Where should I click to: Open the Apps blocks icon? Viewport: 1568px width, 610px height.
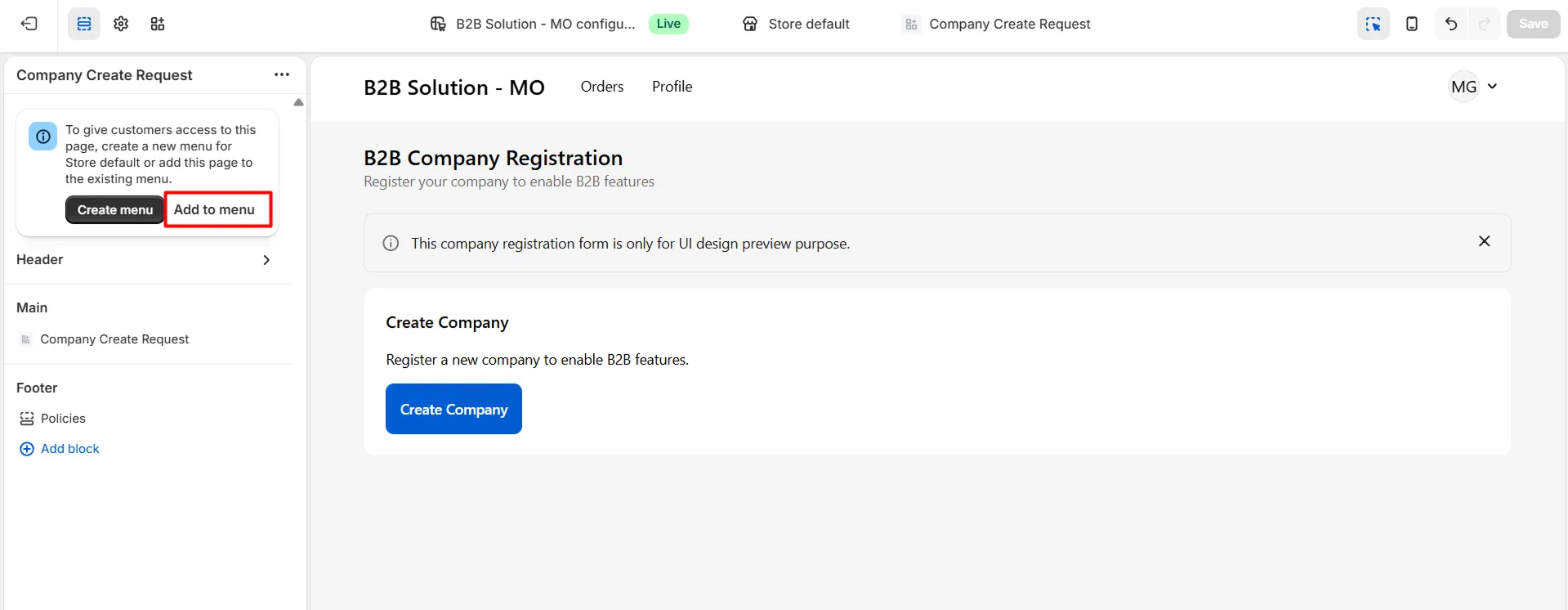(x=158, y=24)
